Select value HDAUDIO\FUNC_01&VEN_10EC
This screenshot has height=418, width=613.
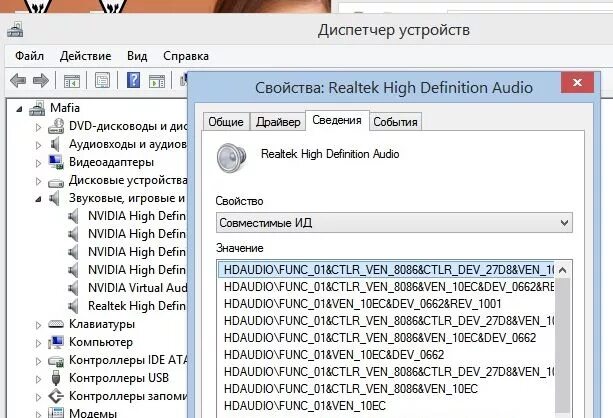(x=305, y=406)
